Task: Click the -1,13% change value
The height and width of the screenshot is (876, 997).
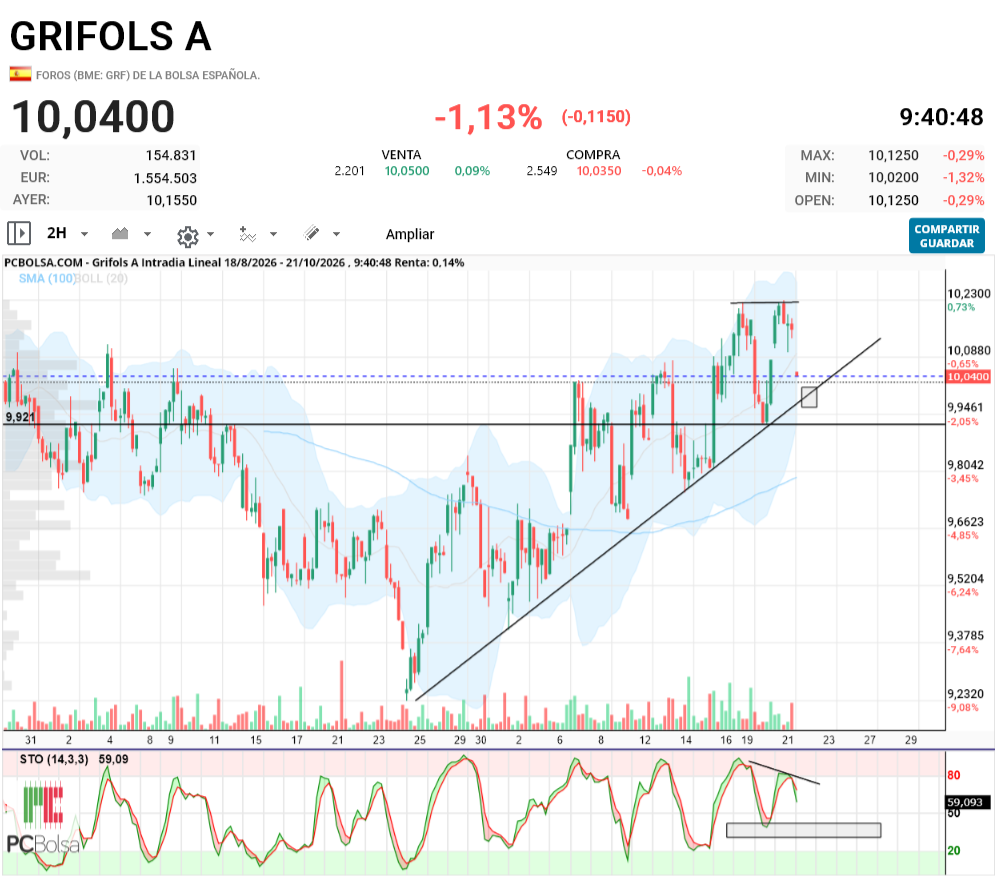Action: tap(488, 117)
